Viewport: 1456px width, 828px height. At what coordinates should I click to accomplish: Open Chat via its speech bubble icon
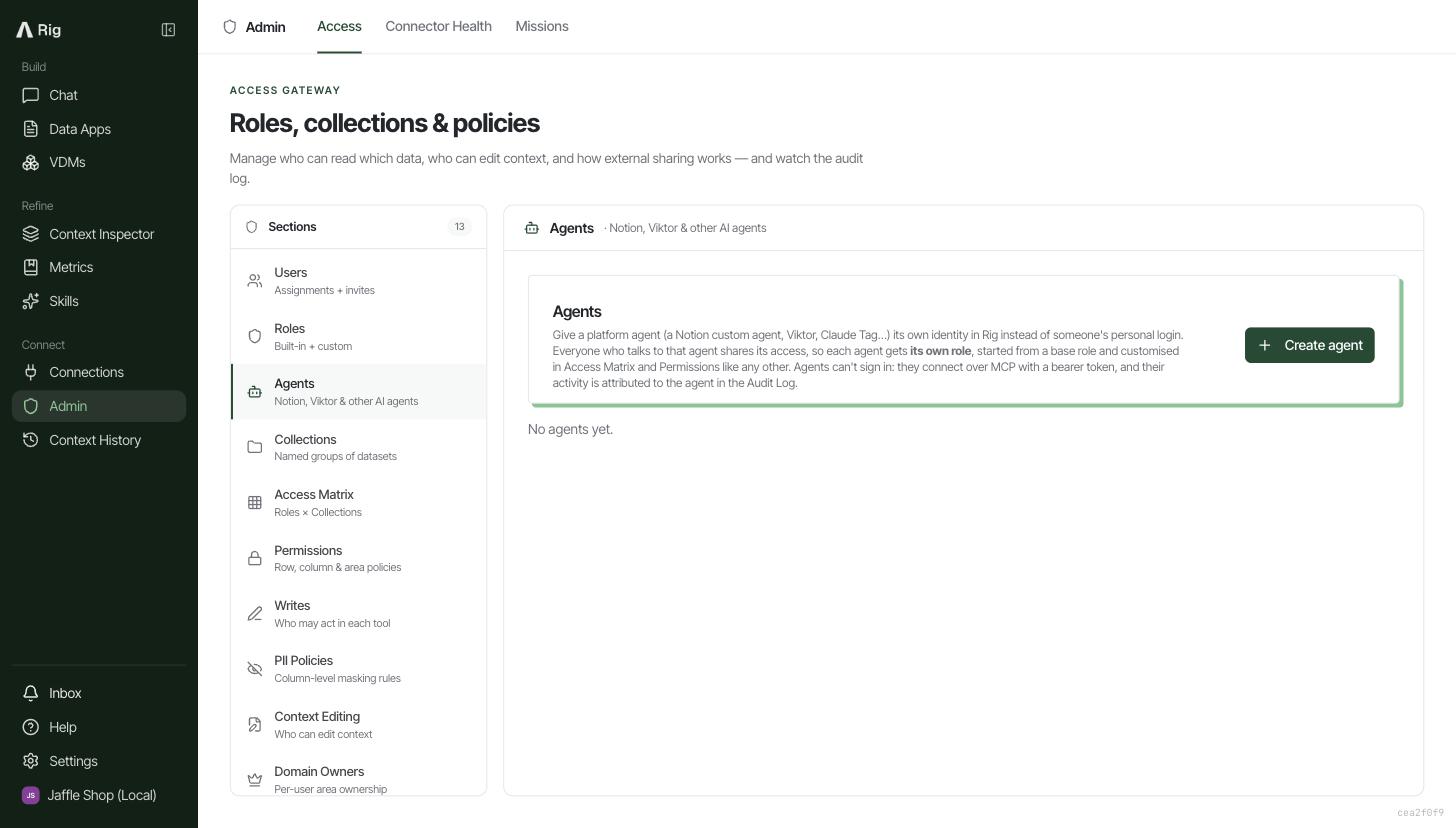point(31,95)
